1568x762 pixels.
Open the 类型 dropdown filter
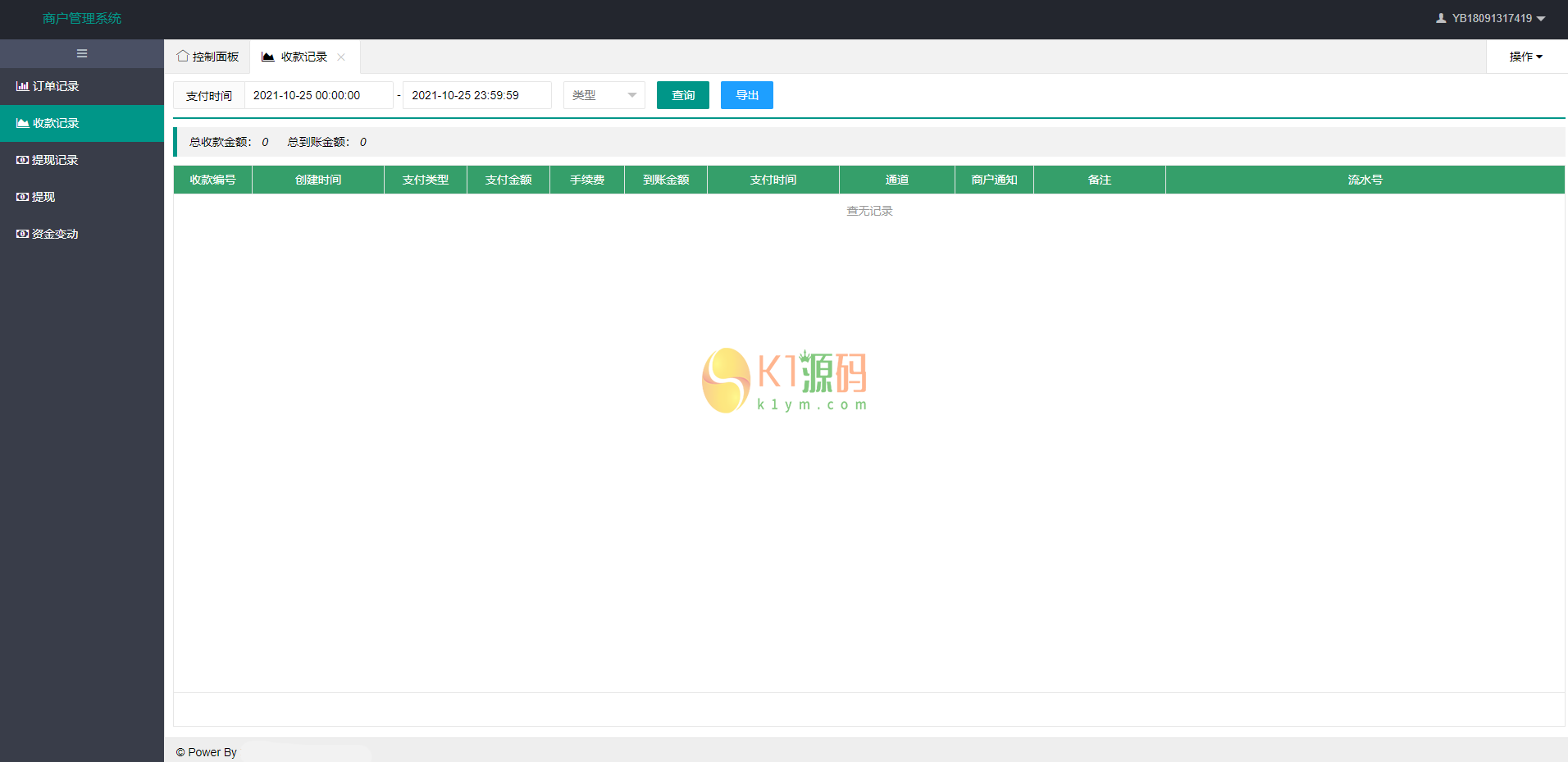[x=604, y=95]
